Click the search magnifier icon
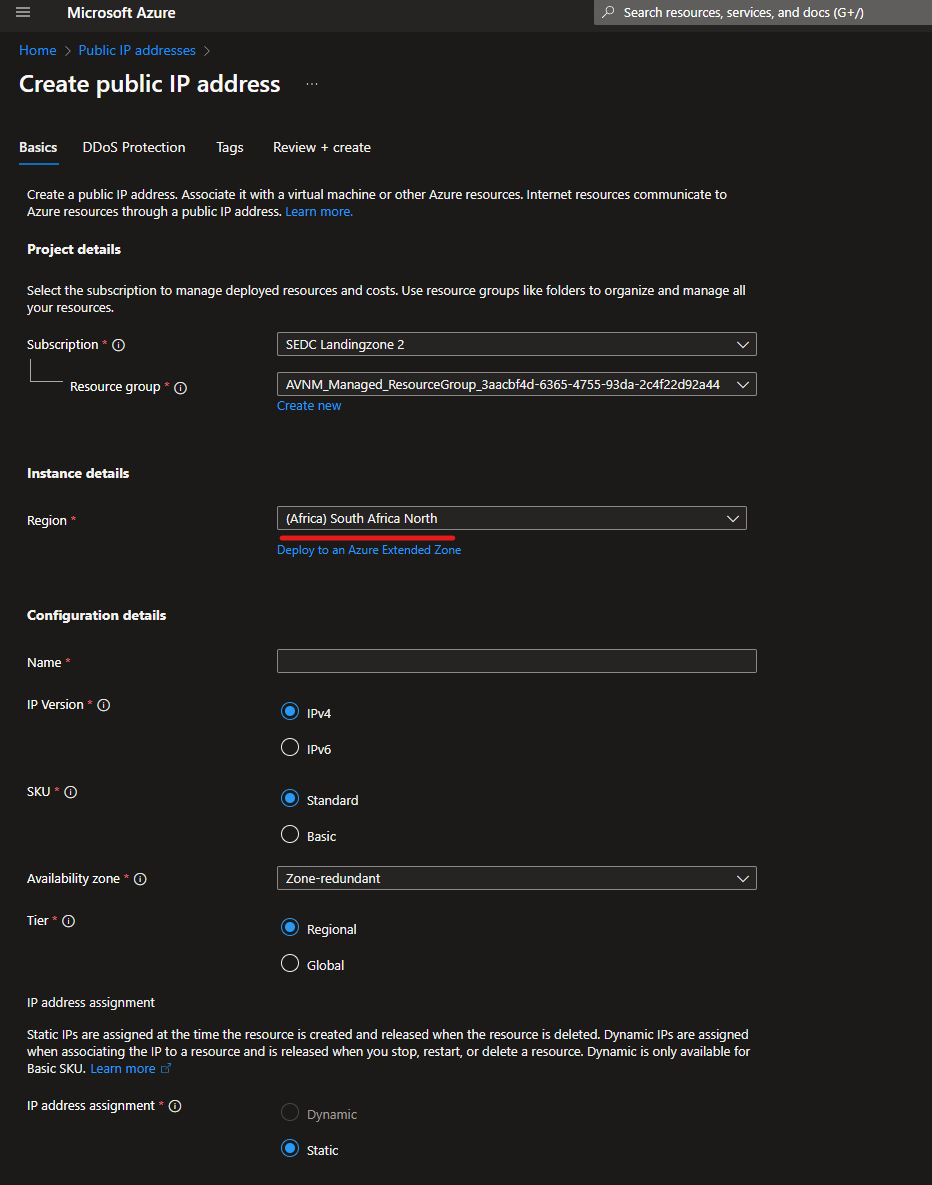932x1185 pixels. pyautogui.click(x=608, y=12)
